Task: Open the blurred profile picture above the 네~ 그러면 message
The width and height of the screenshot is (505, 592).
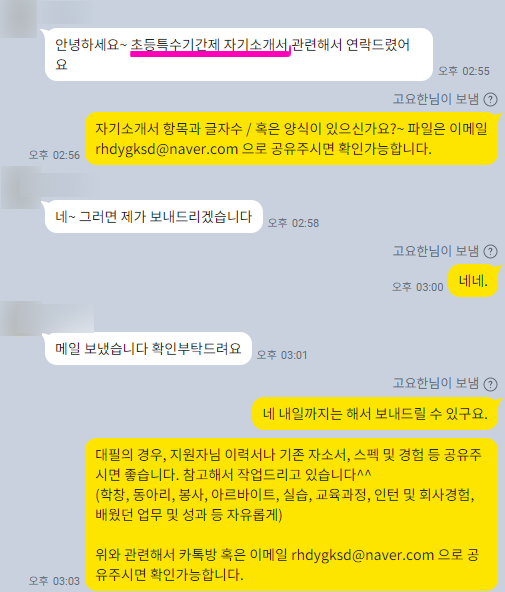Action: (x=20, y=188)
